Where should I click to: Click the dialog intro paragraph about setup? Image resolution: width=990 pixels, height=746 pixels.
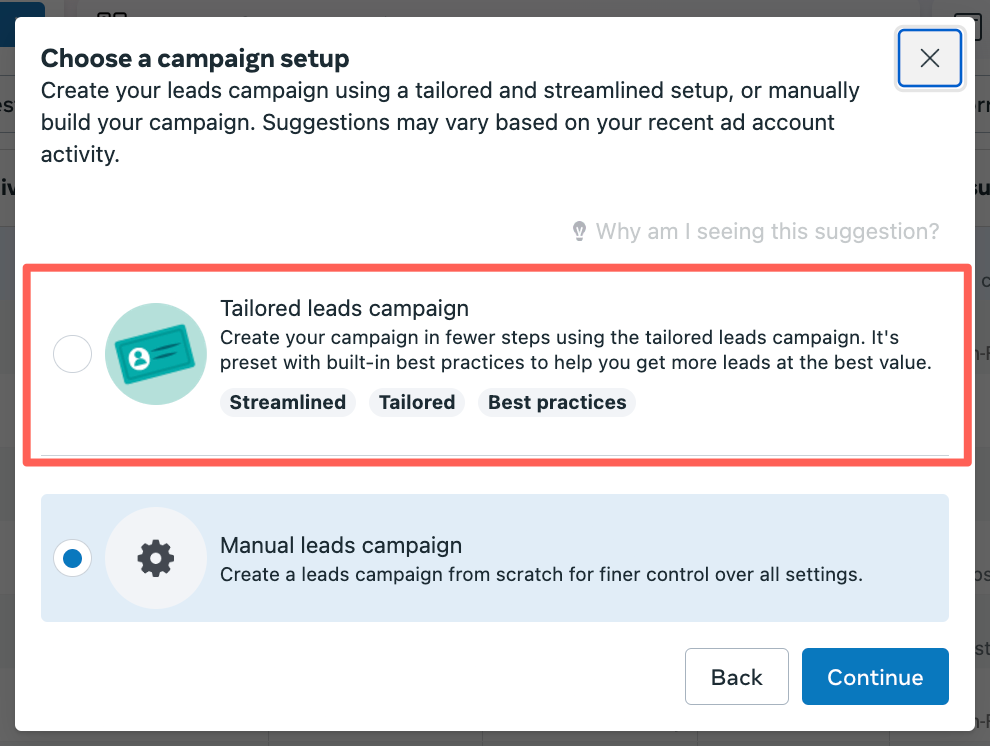(x=450, y=122)
